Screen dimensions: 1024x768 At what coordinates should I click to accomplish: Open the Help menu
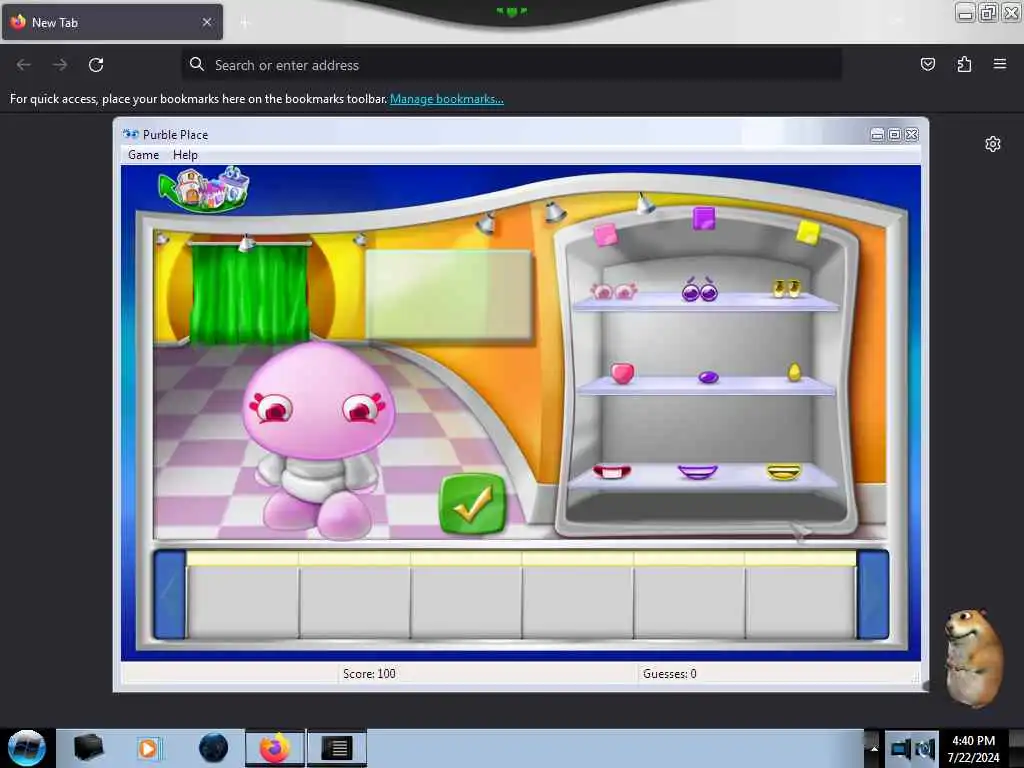pos(185,155)
